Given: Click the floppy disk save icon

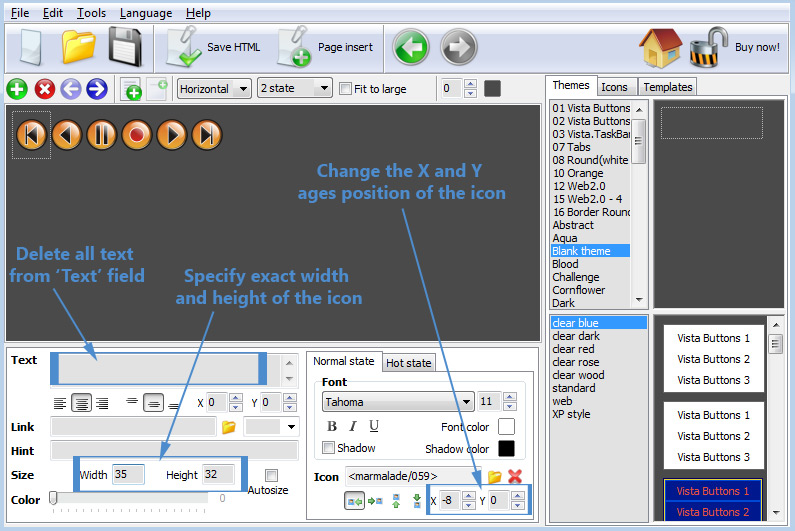Looking at the screenshot, I should 127,46.
